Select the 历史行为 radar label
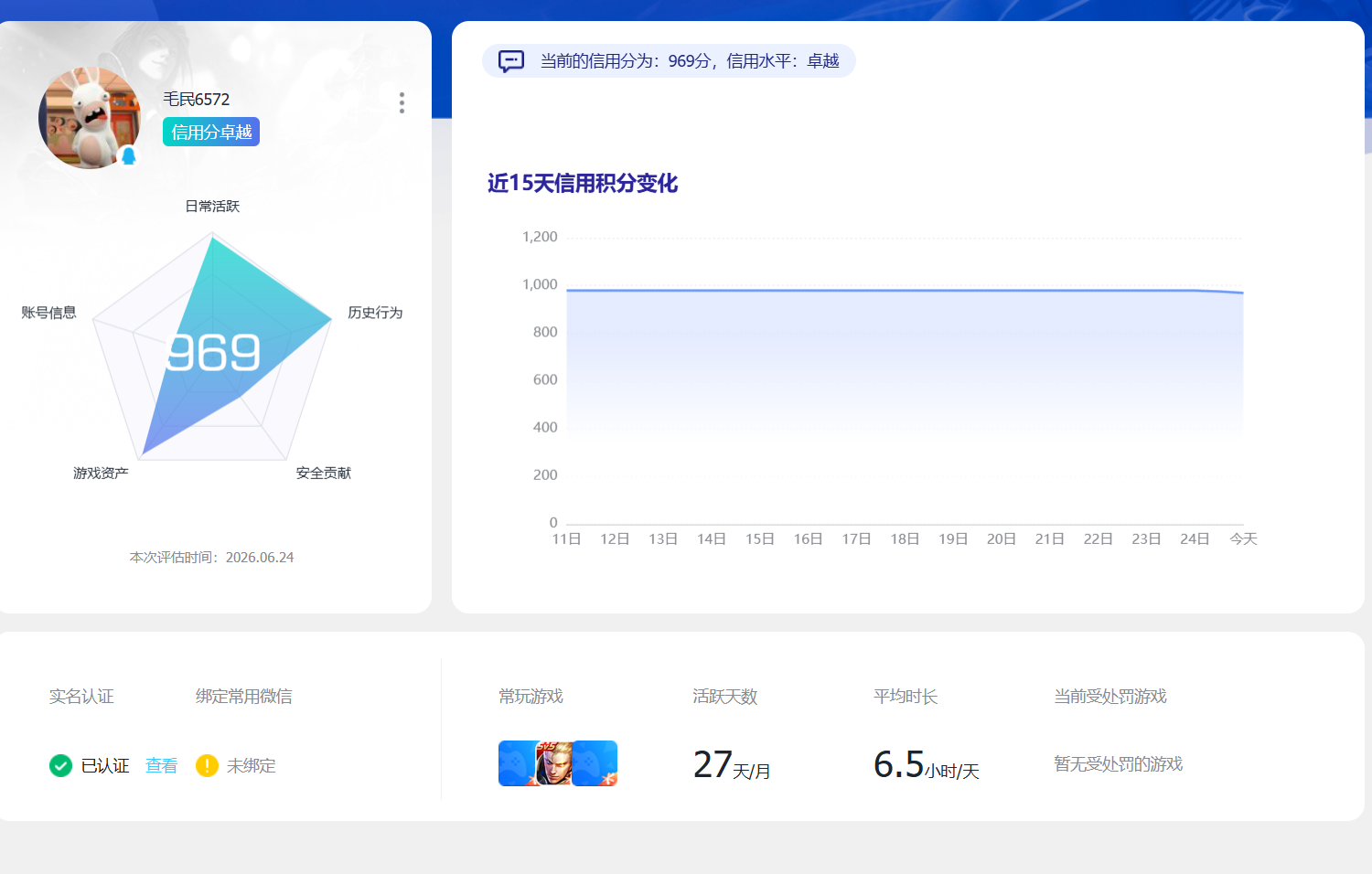Screen dimensions: 1372x874 pos(375,312)
